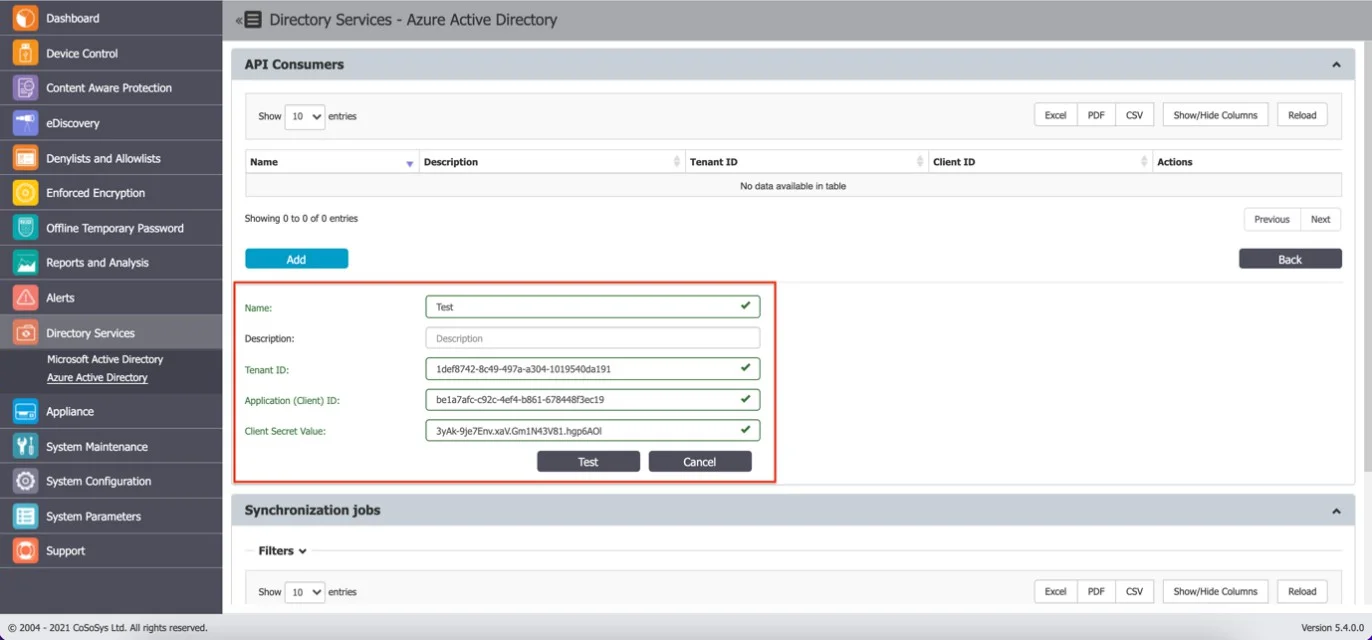Viewport: 1372px width, 640px height.
Task: Click 'Showing 0 to 0 of 0 entries'
Action: (x=301, y=218)
